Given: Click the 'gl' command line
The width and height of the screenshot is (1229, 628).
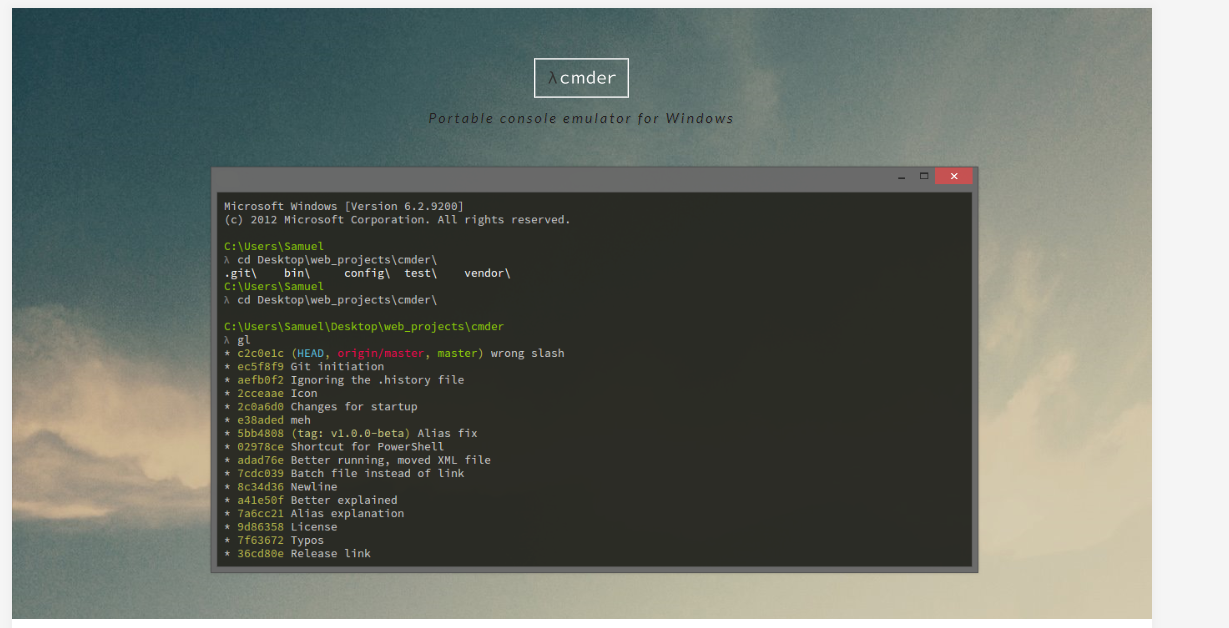Looking at the screenshot, I should tap(238, 340).
